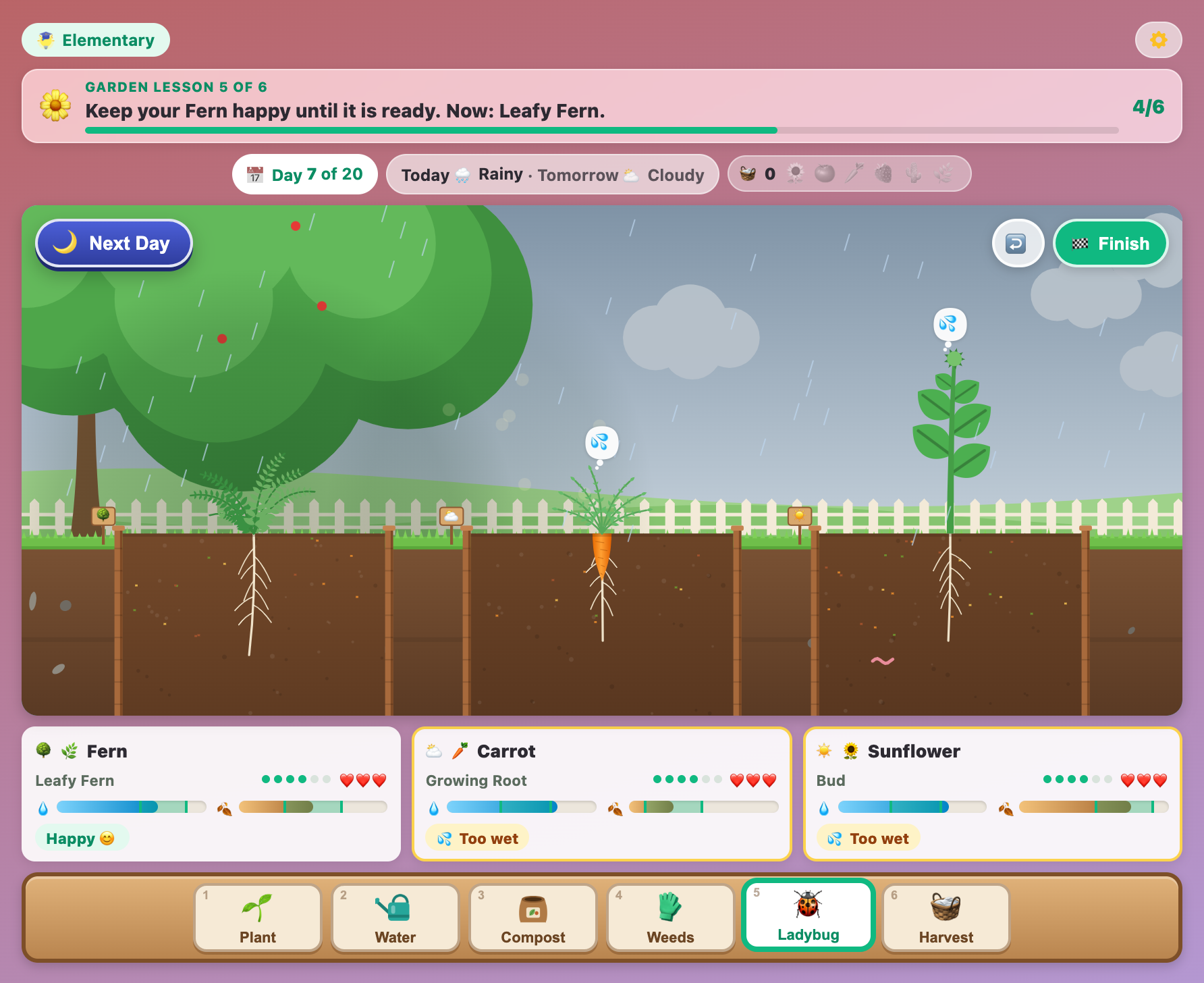The width and height of the screenshot is (1204, 983).
Task: Click the cloudy sign at the carrot plot
Action: point(451,516)
